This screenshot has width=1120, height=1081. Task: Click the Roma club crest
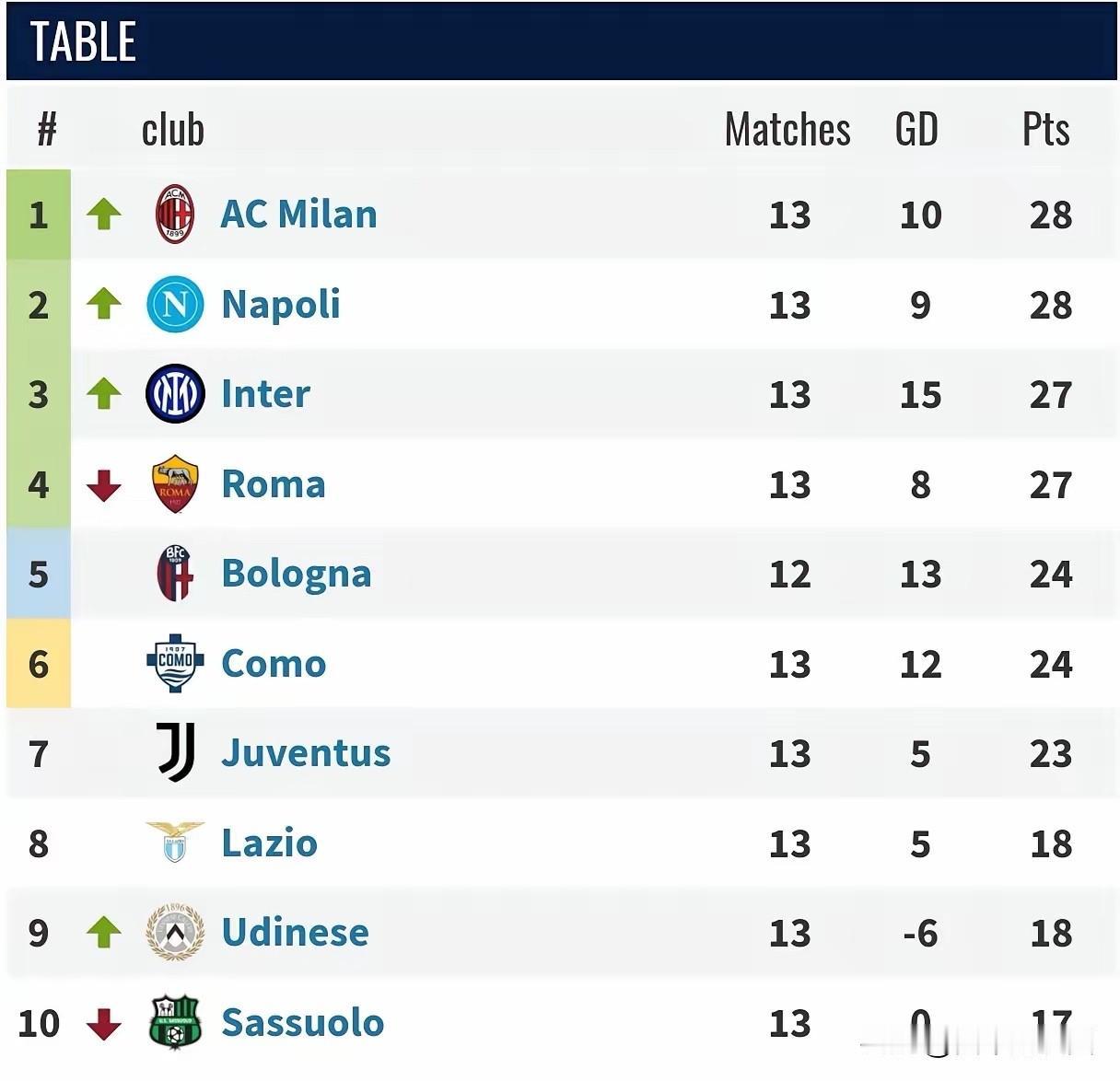(174, 483)
